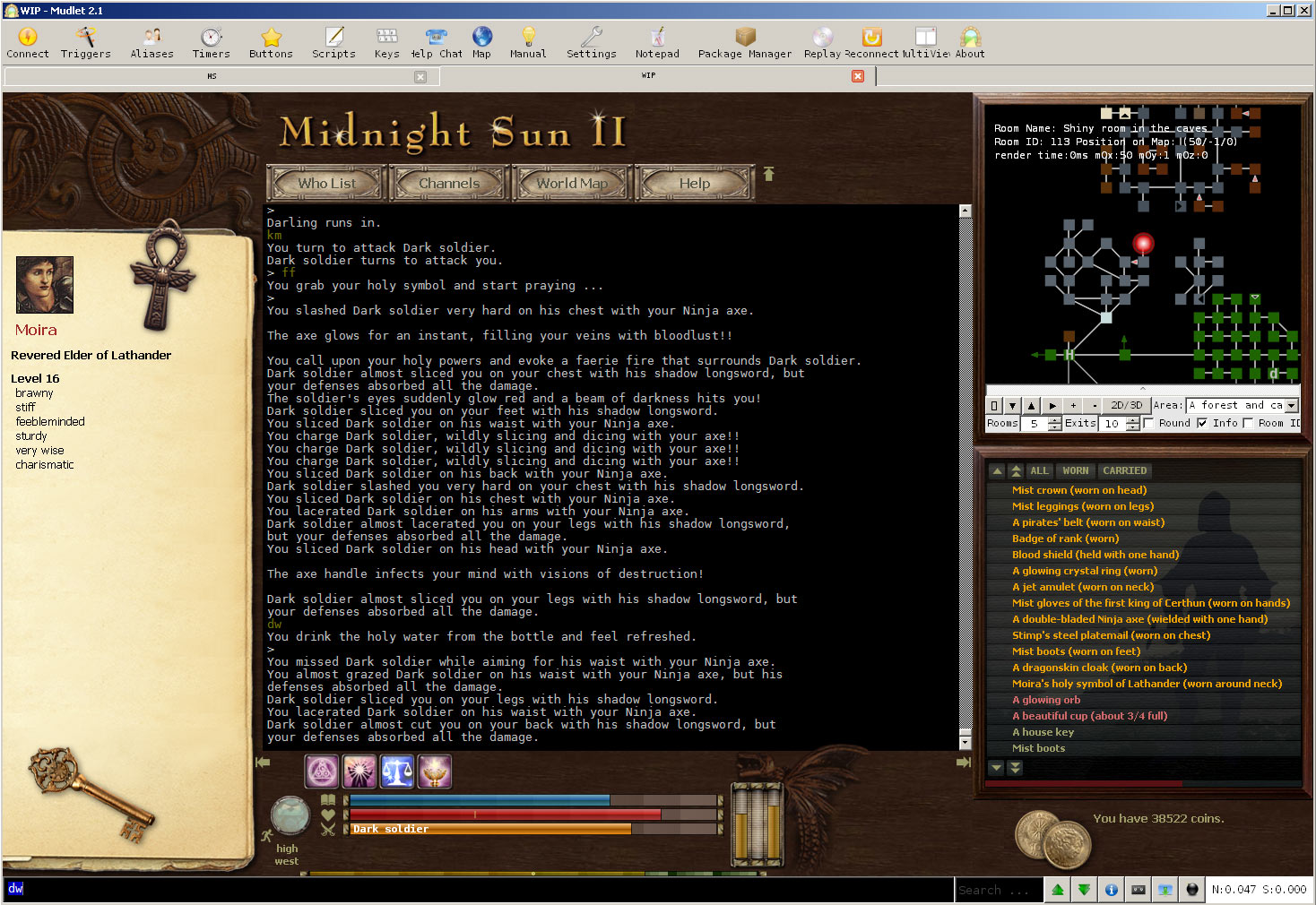Open the MultiView toolbar icon

926,42
